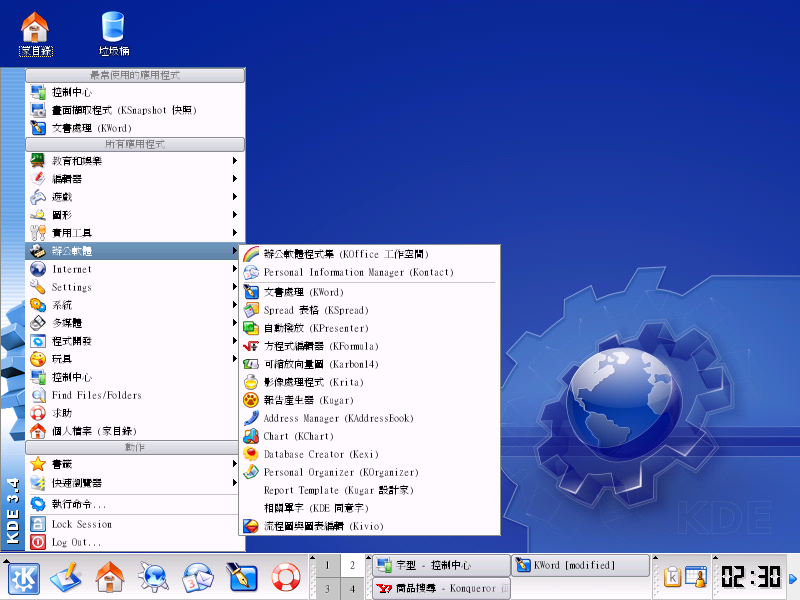Launch the life preserver help icon
Screen dimensions: 800x600
click(286, 578)
